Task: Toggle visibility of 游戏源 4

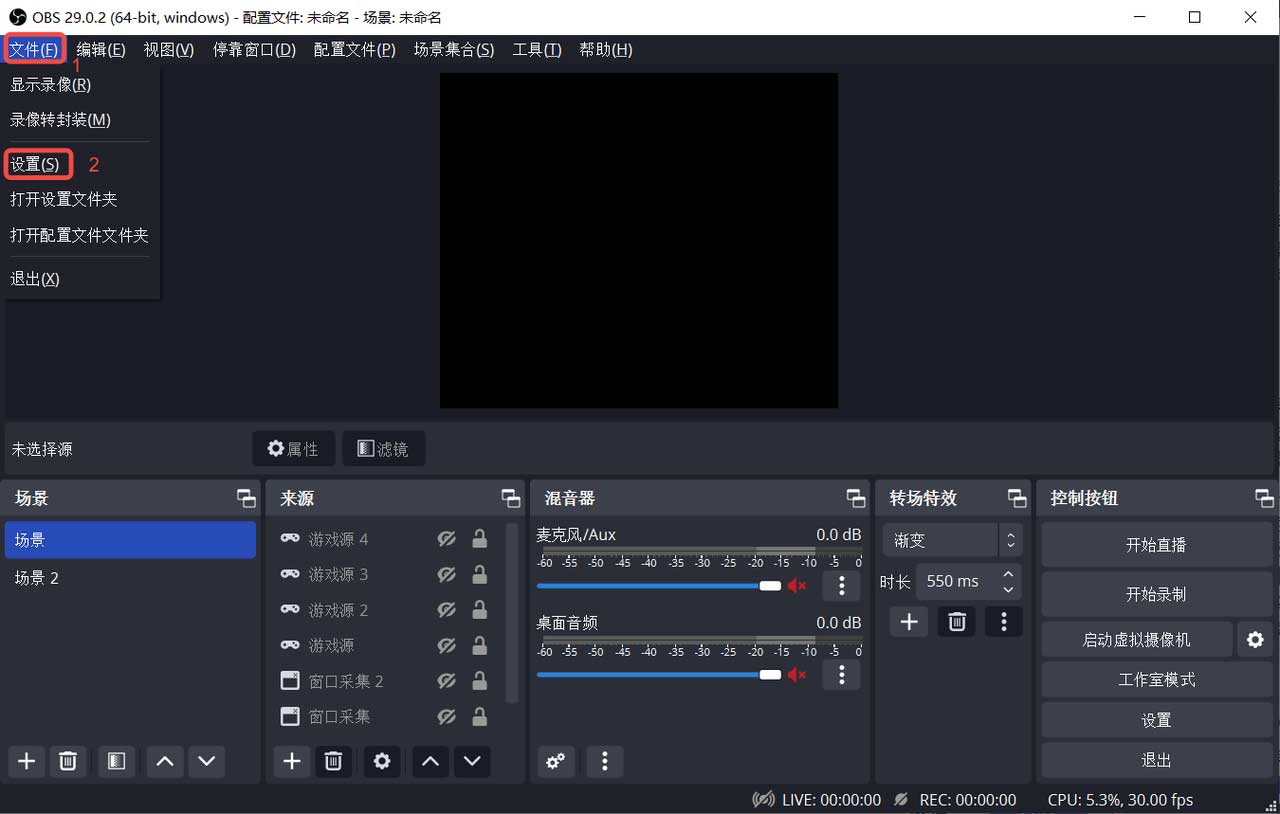Action: click(447, 539)
